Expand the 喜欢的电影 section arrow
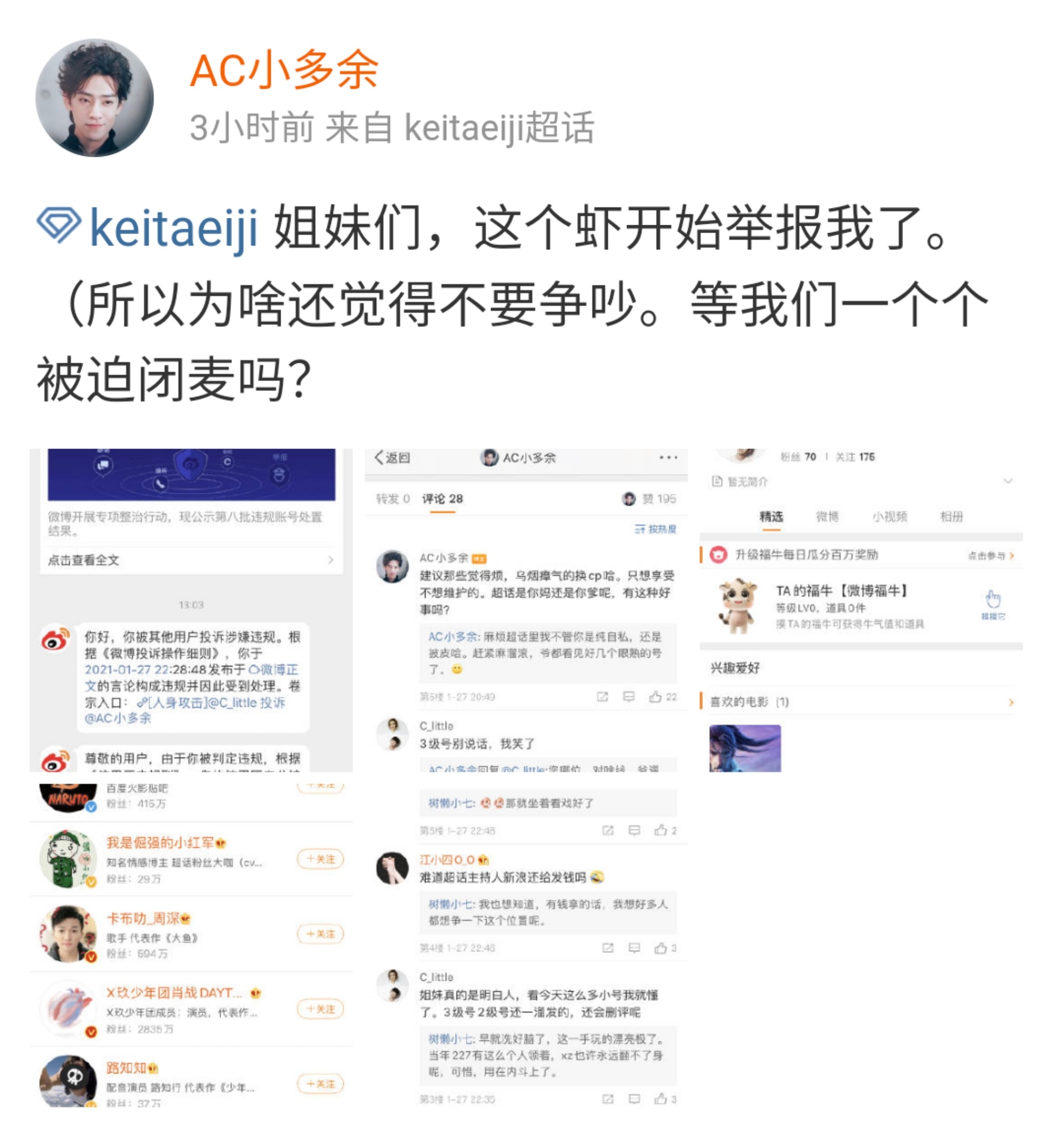Screen dimensions: 1064x1129 pyautogui.click(x=1011, y=702)
